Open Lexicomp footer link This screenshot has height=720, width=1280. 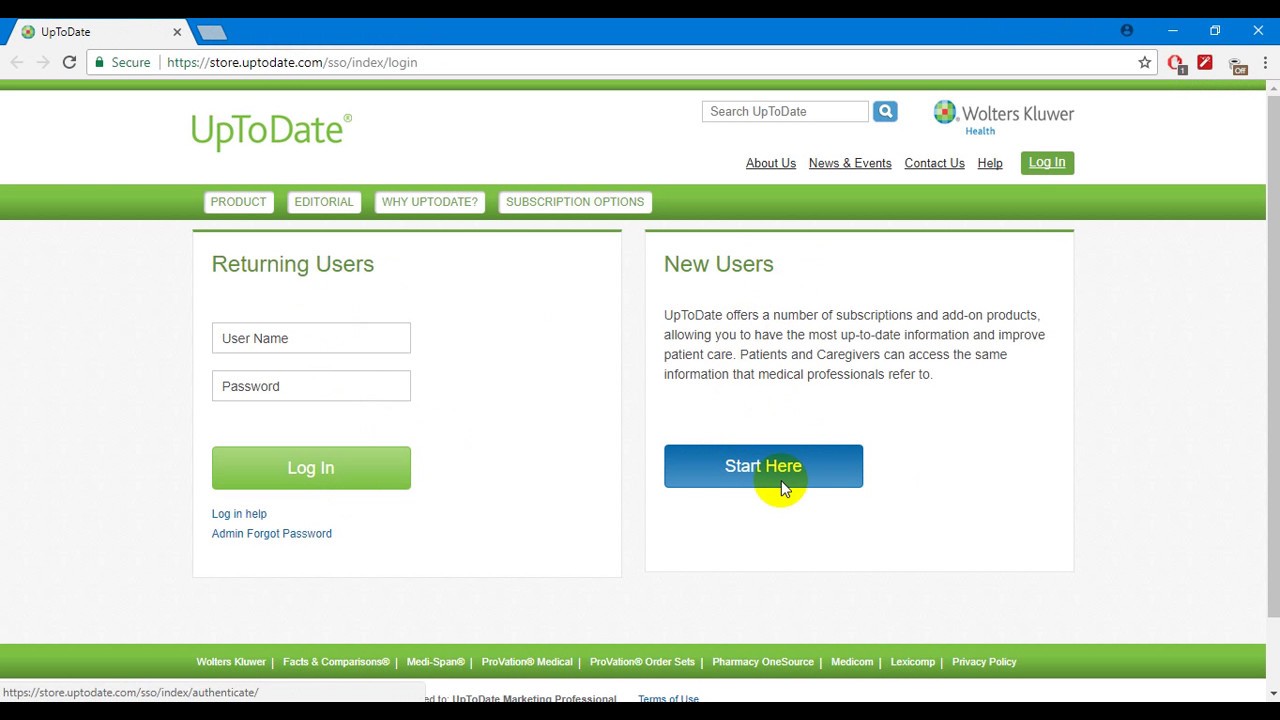(x=913, y=662)
